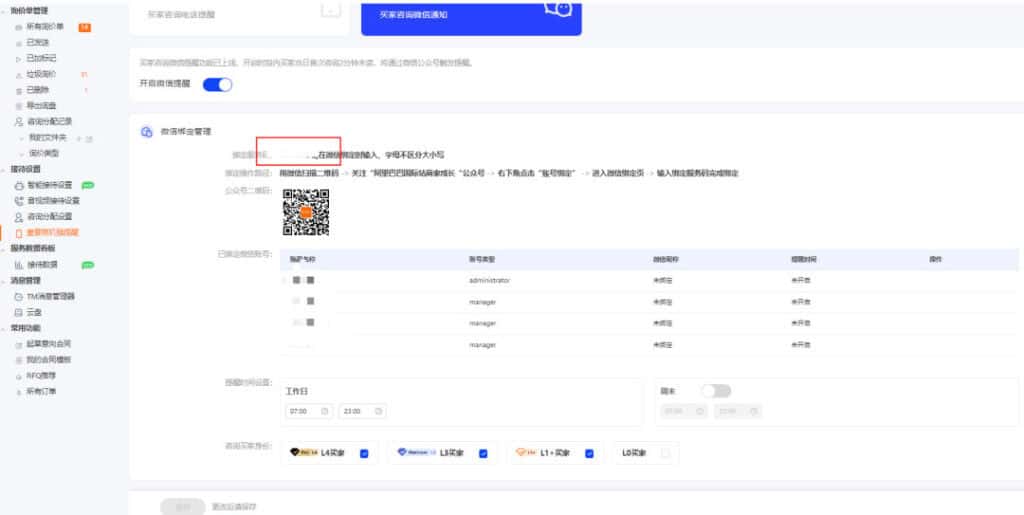1024x515 pixels.
Task: Collapse the 询价单管理 sidebar group
Action: (x=4, y=10)
